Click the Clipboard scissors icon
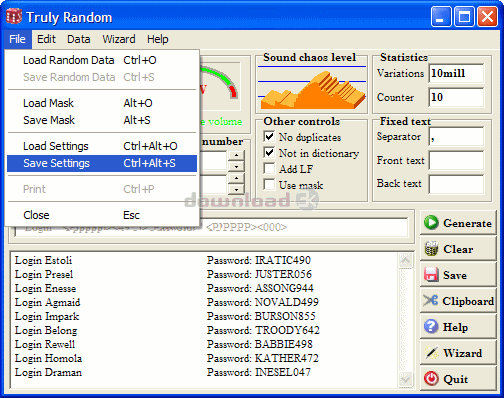504x398 pixels. click(x=431, y=301)
